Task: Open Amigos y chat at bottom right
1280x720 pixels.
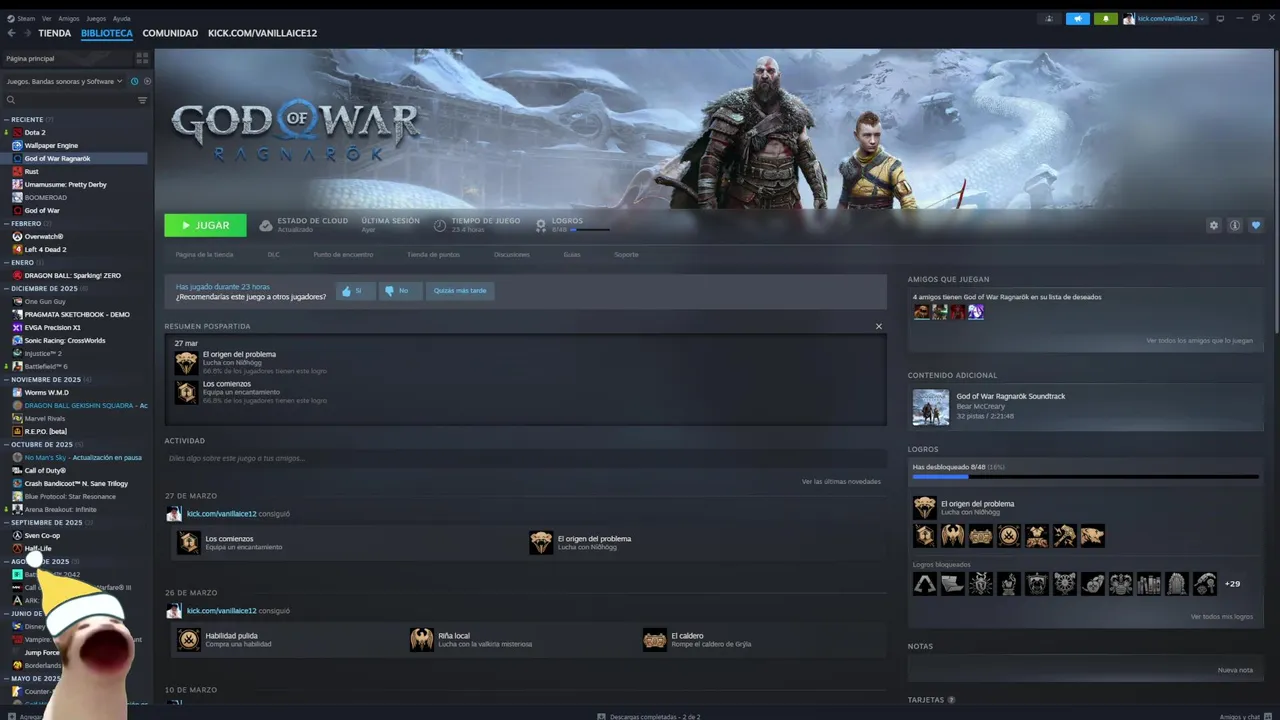Action: tap(1244, 716)
